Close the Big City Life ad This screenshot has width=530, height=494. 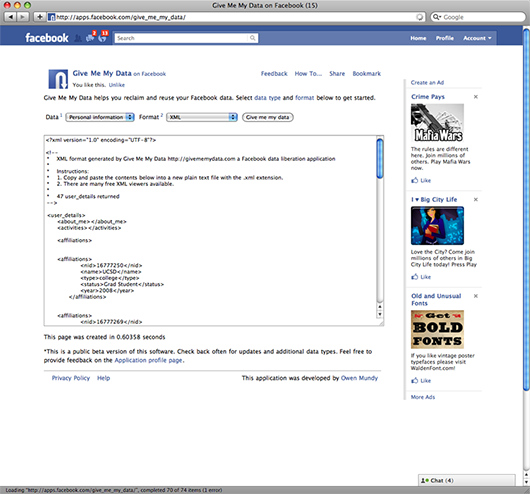(x=476, y=199)
